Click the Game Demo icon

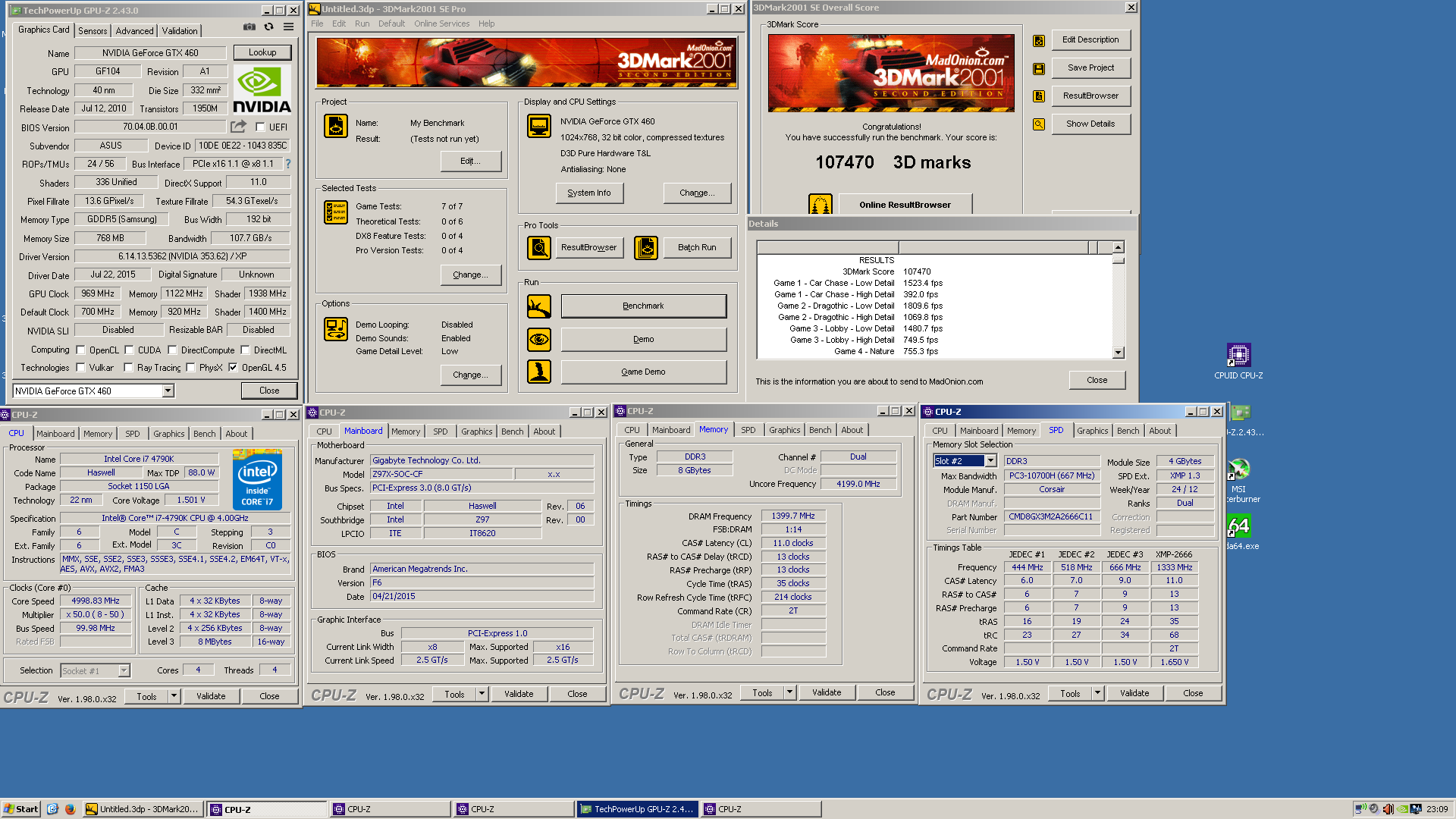[x=539, y=372]
